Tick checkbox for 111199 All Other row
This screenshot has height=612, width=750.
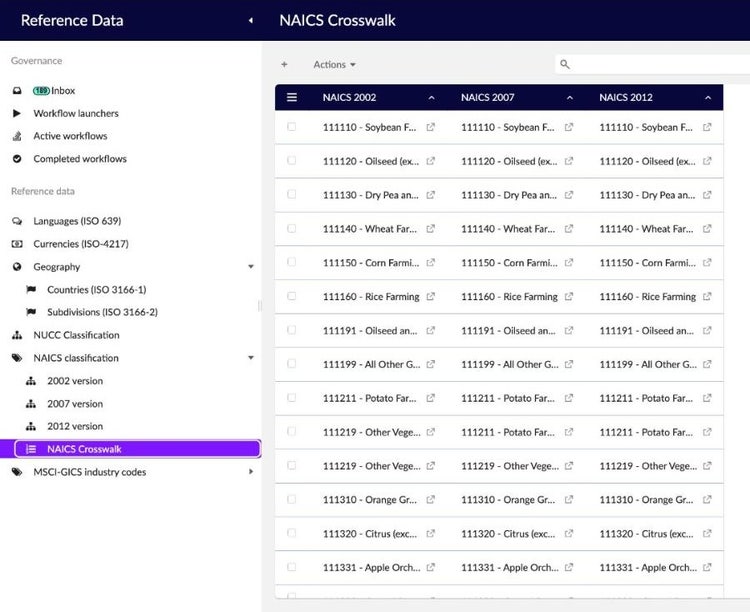[291, 364]
